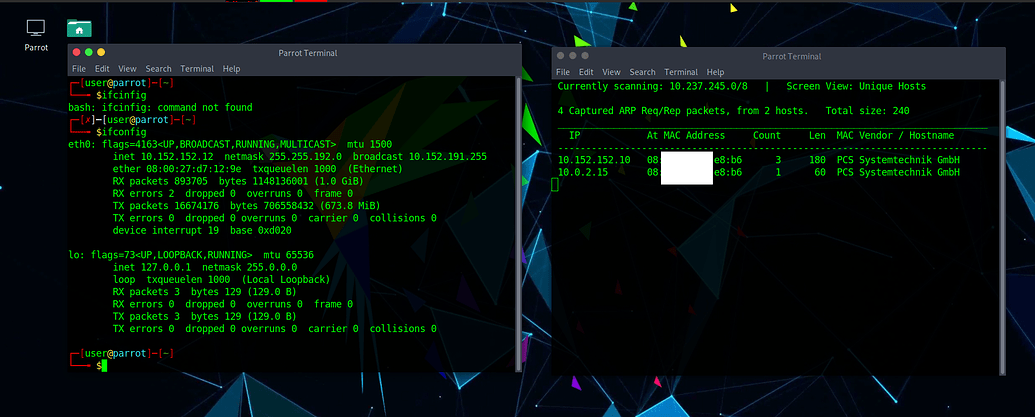Open the Parrot computer desktop icon
The height and width of the screenshot is (417, 1035).
36,34
